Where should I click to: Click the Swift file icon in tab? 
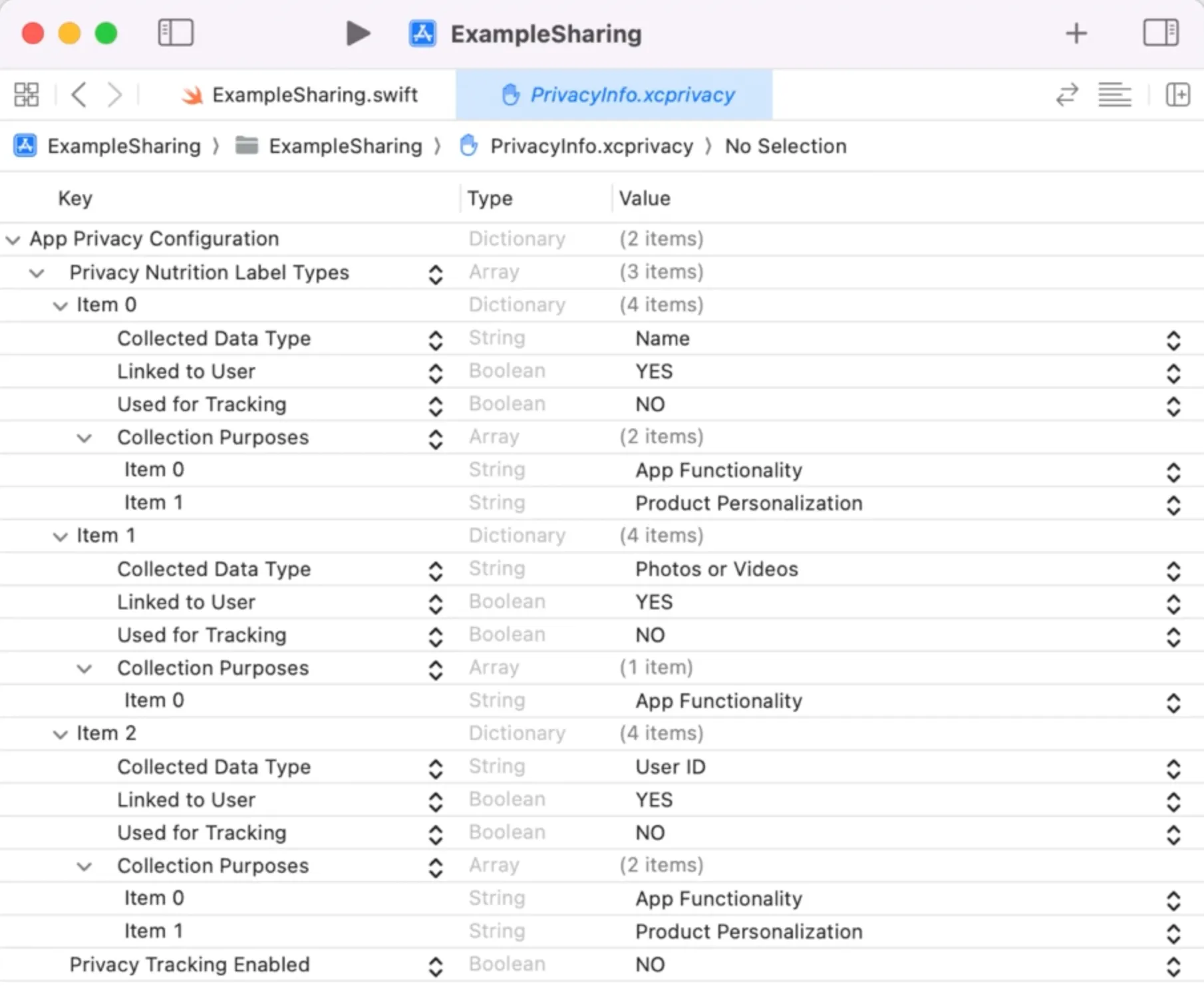192,95
